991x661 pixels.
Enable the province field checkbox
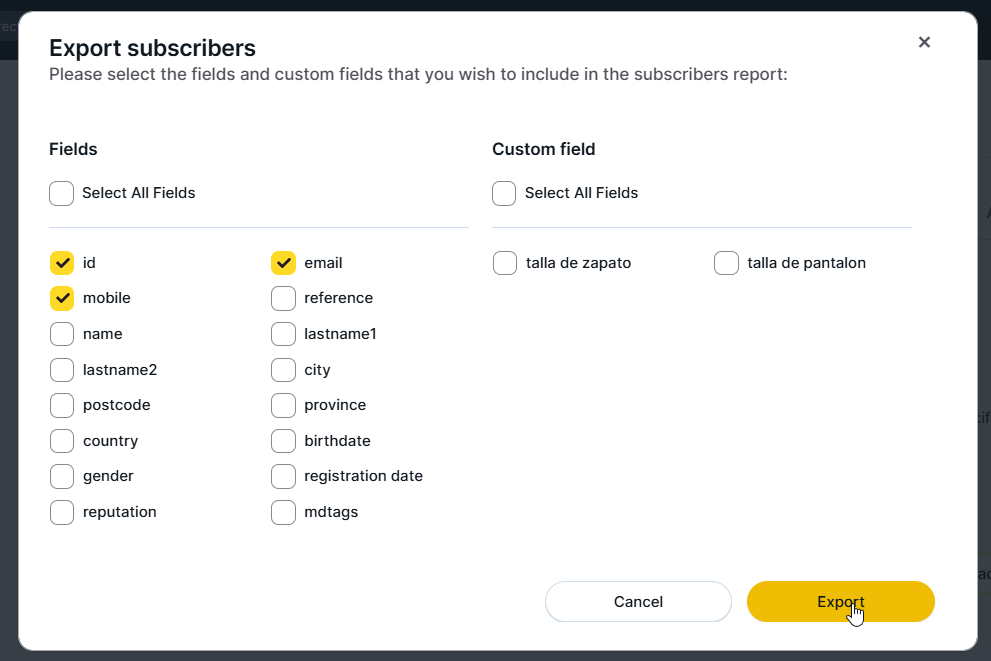click(x=284, y=405)
